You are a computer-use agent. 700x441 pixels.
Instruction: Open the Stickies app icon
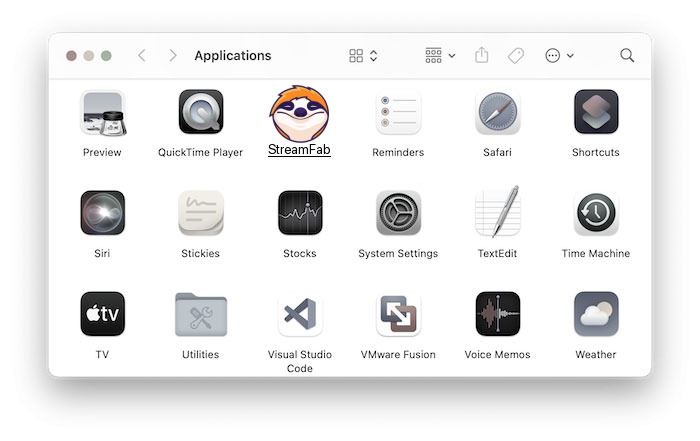point(201,213)
